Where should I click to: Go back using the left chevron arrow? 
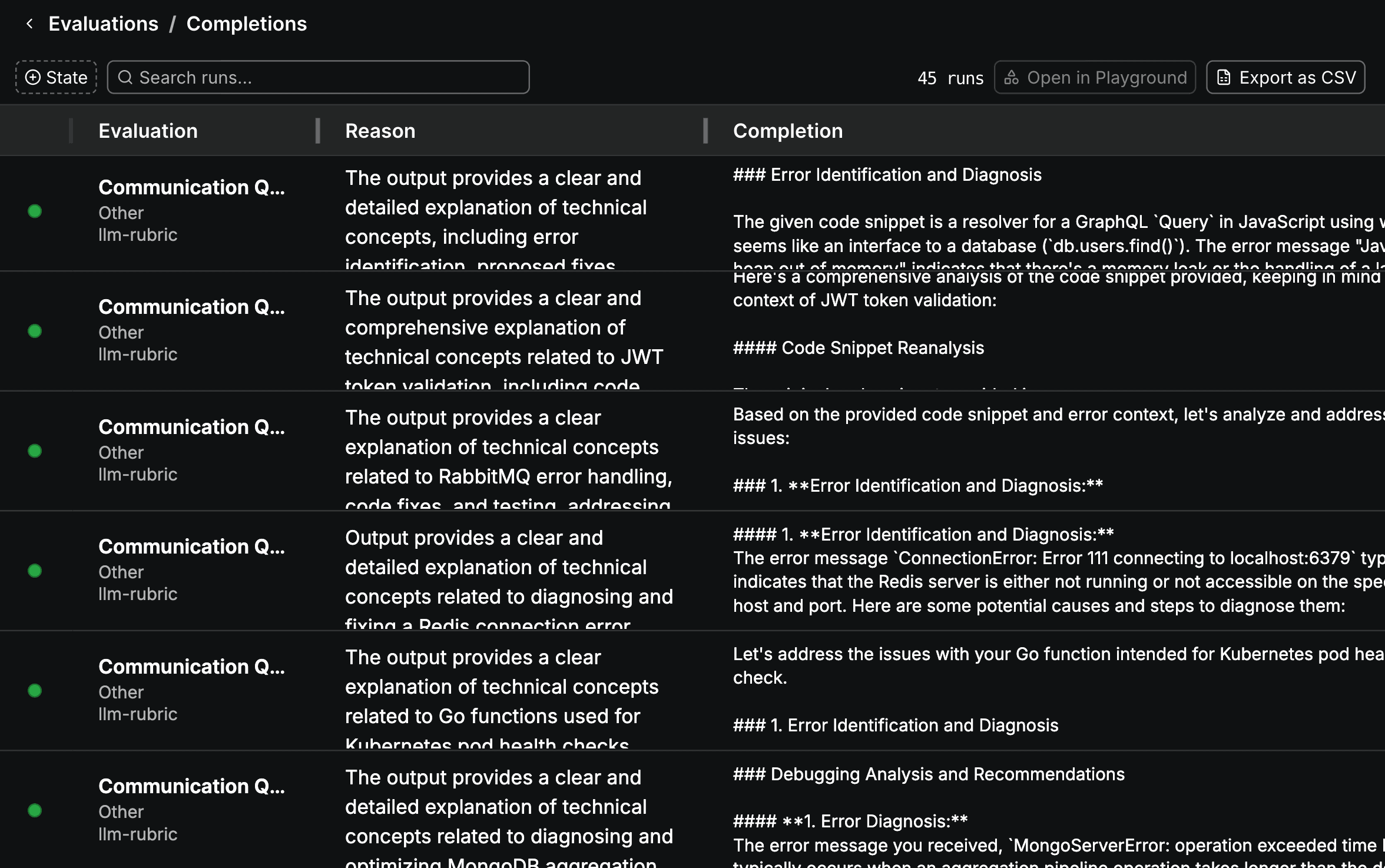pyautogui.click(x=29, y=24)
